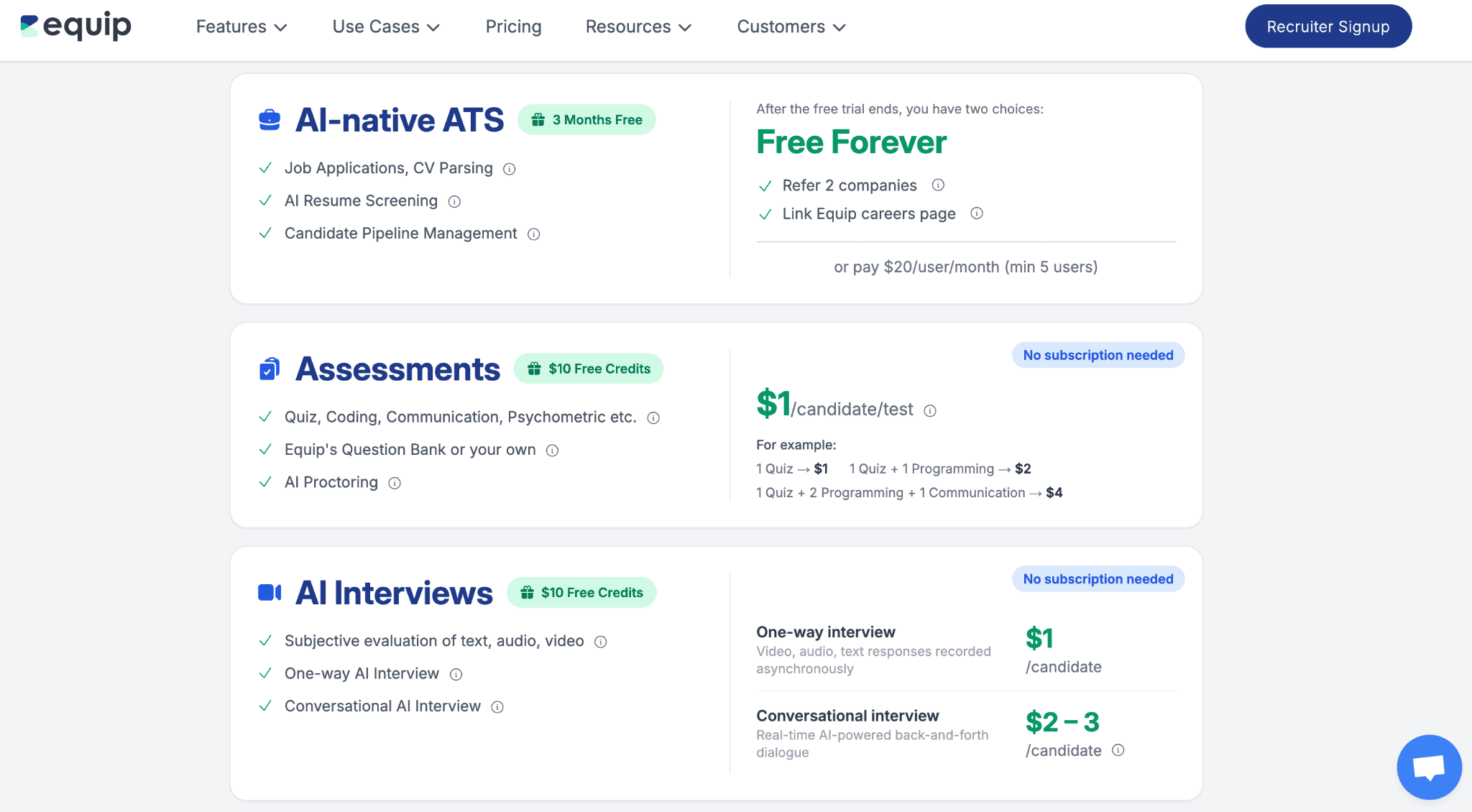Show info for Link Equip careers page
This screenshot has width=1472, height=812.
click(x=977, y=213)
